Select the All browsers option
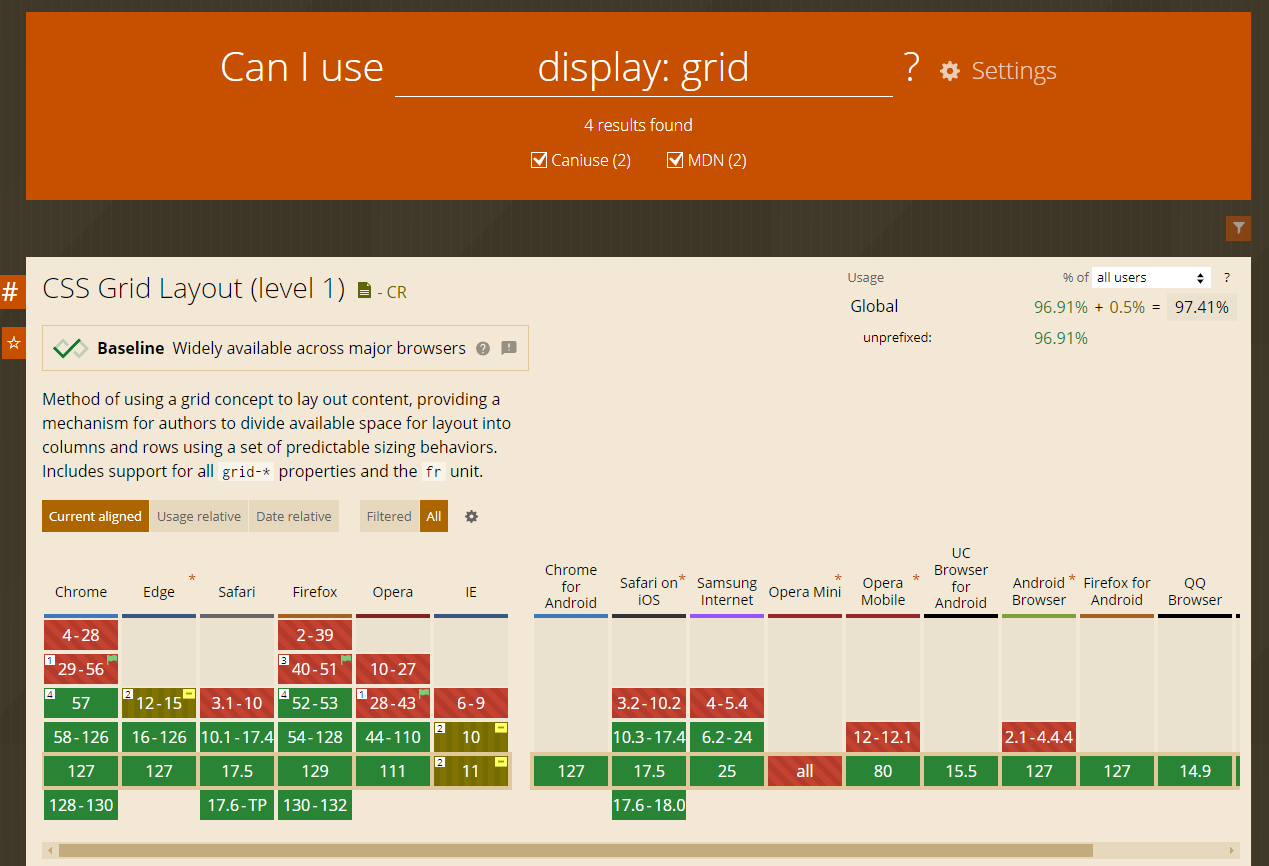Screen dimensions: 1269x866 pos(434,517)
